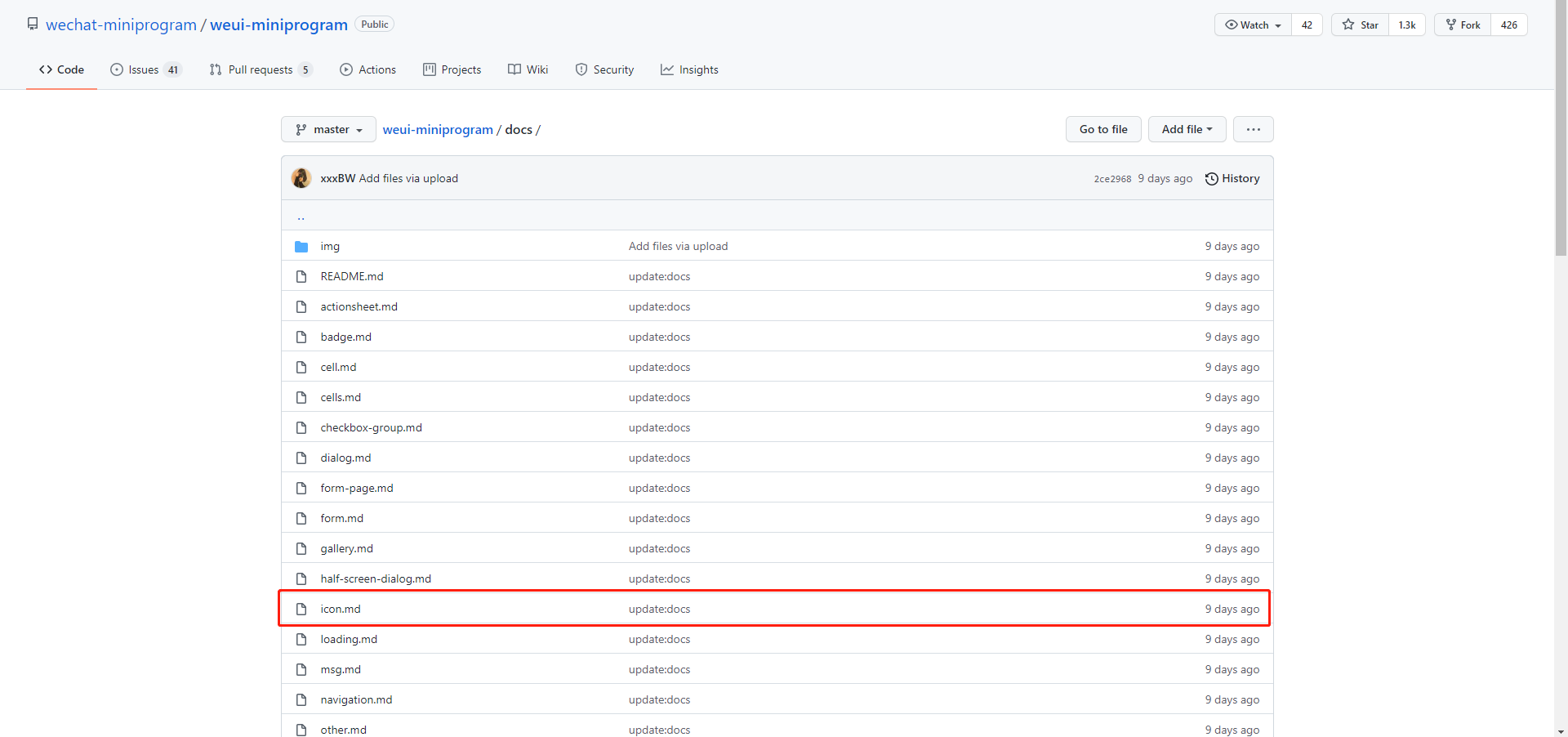Screen dimensions: 1568x737
Task: Click the file icon next to form-page.md
Action: pyautogui.click(x=301, y=488)
